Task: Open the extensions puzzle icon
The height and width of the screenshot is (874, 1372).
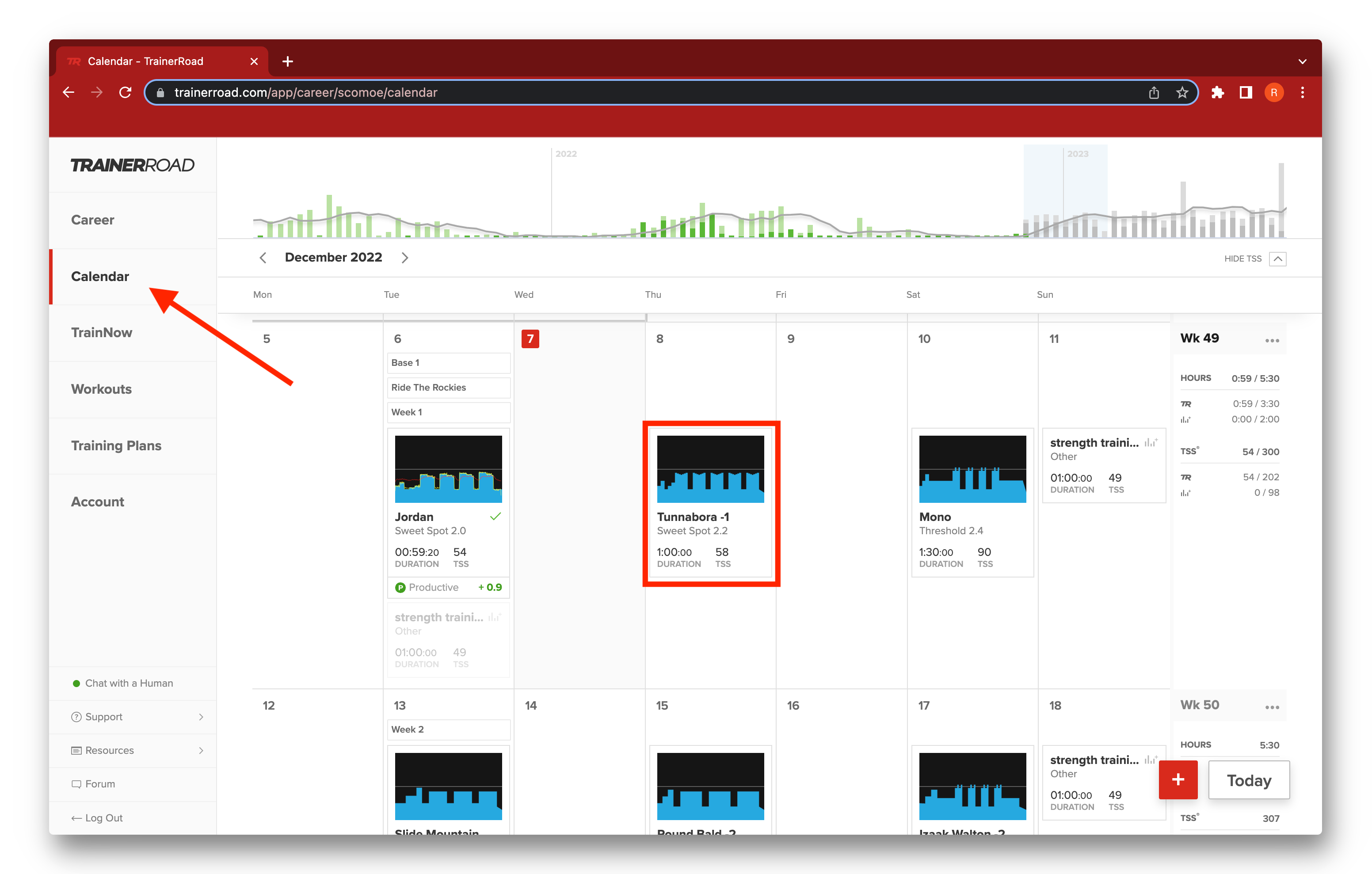Action: pos(1218,92)
